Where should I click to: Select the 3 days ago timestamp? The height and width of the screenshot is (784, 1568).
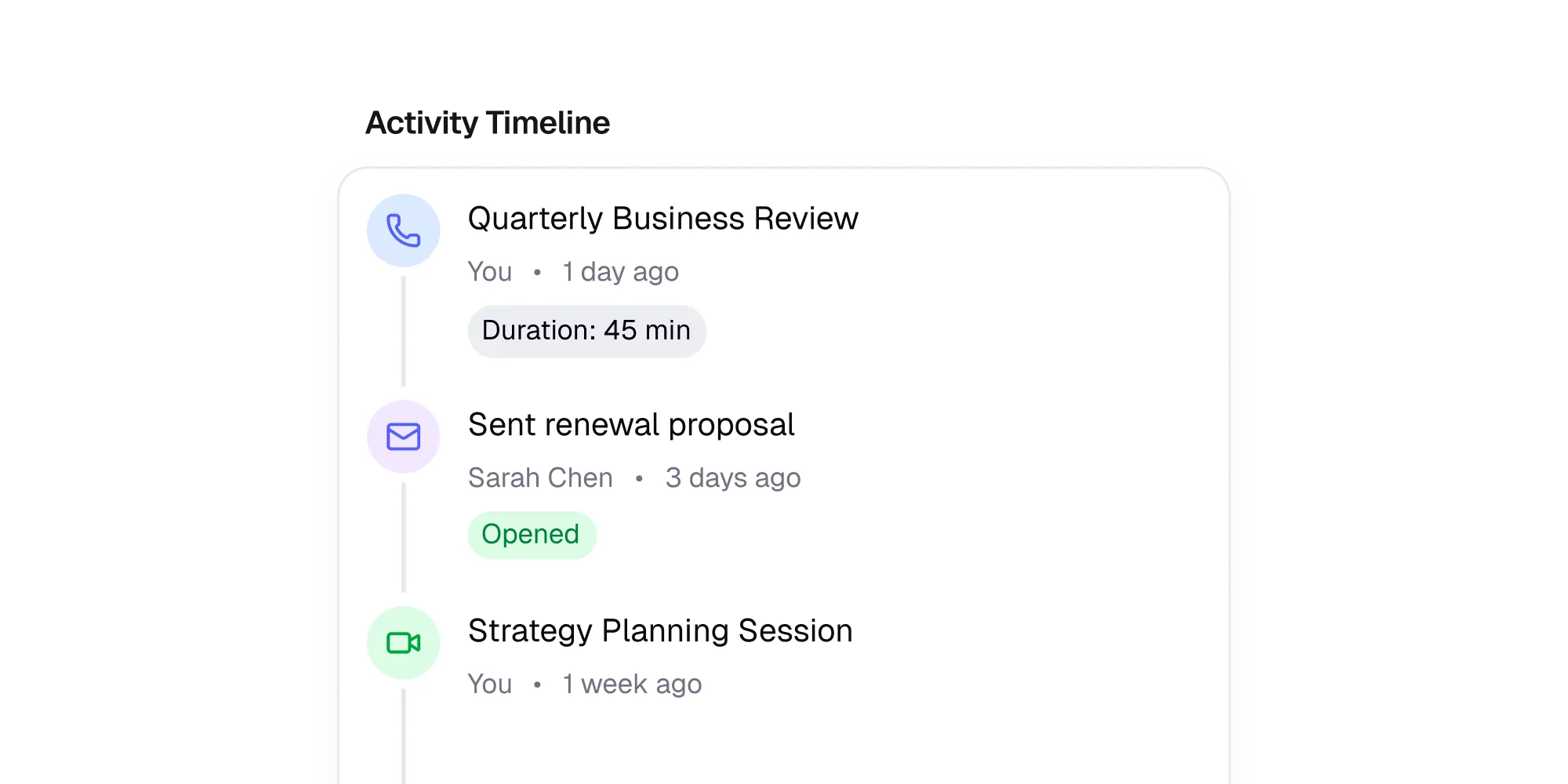point(732,477)
